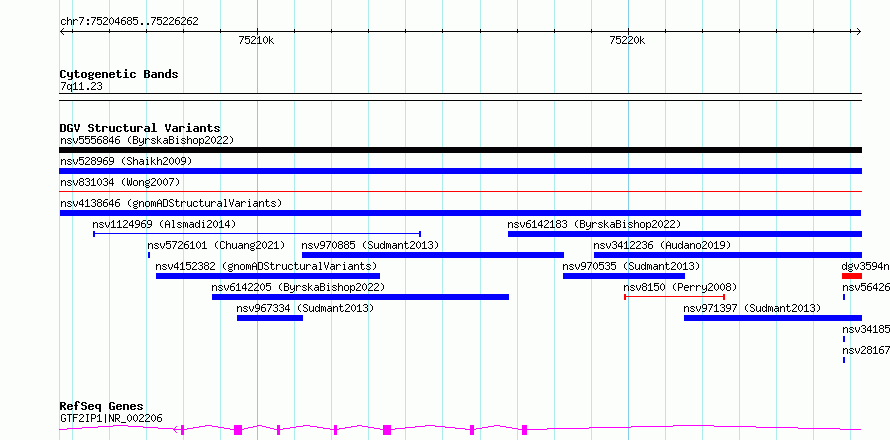
Task: Click the 75210k ruler label
Action: (x=257, y=40)
